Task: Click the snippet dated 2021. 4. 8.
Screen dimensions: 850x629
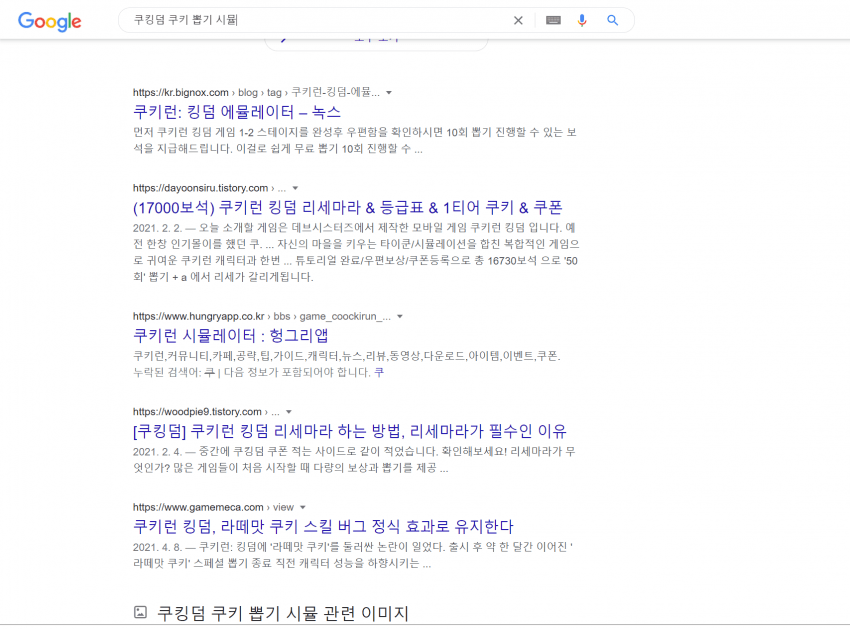Action: pyautogui.click(x=353, y=555)
